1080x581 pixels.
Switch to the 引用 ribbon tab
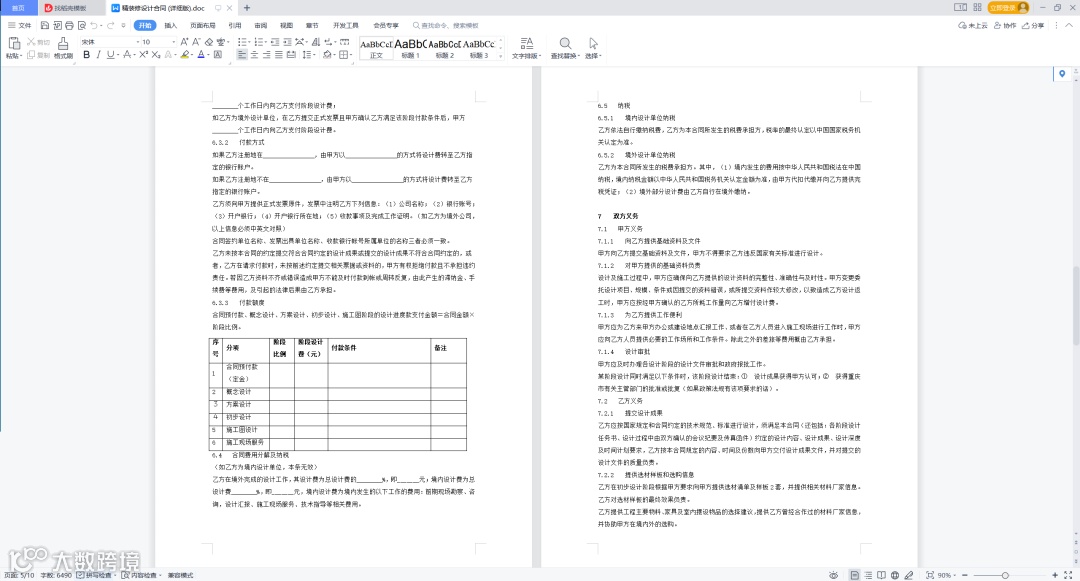[x=235, y=25]
